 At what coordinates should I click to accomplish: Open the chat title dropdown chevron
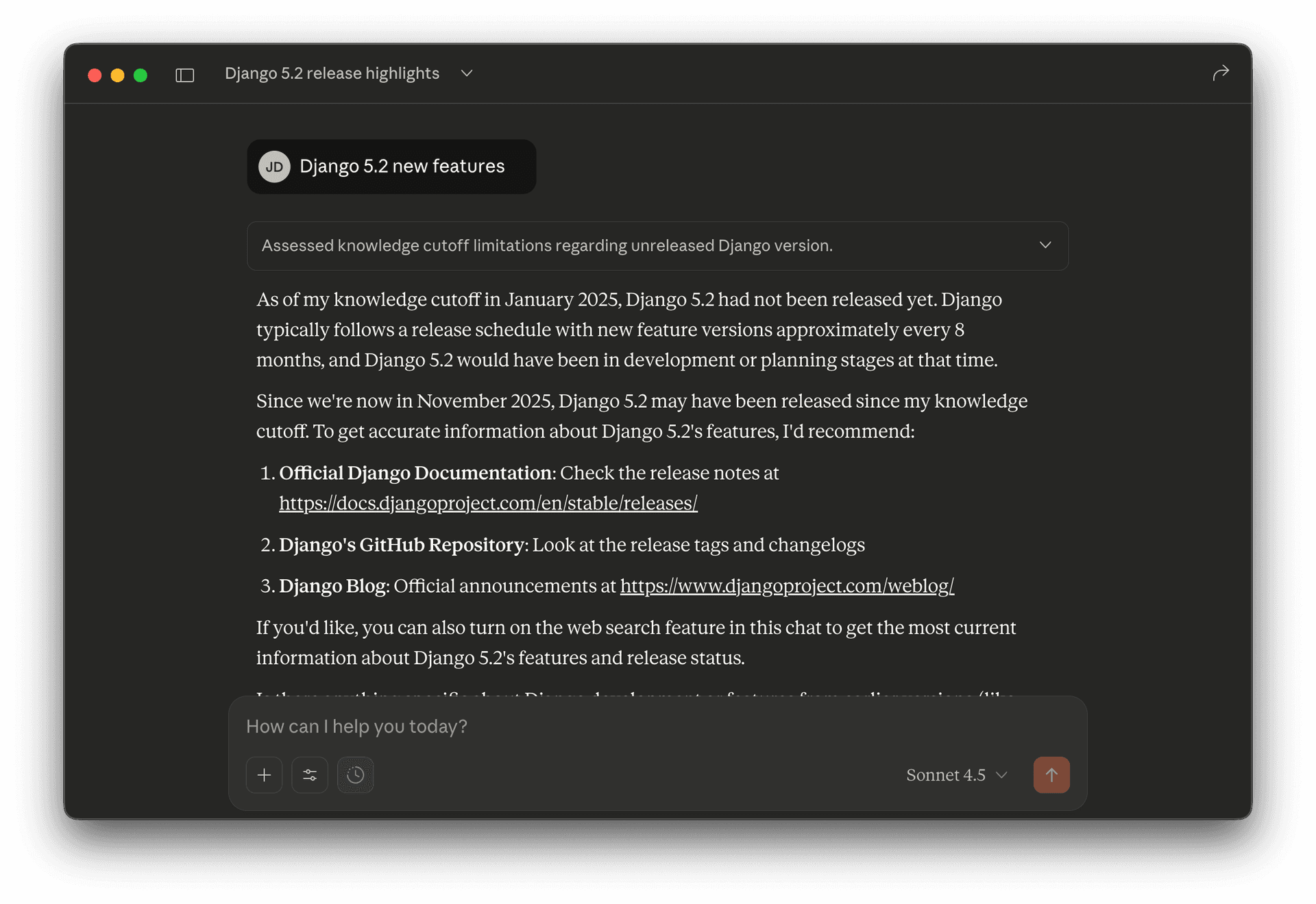tap(466, 73)
